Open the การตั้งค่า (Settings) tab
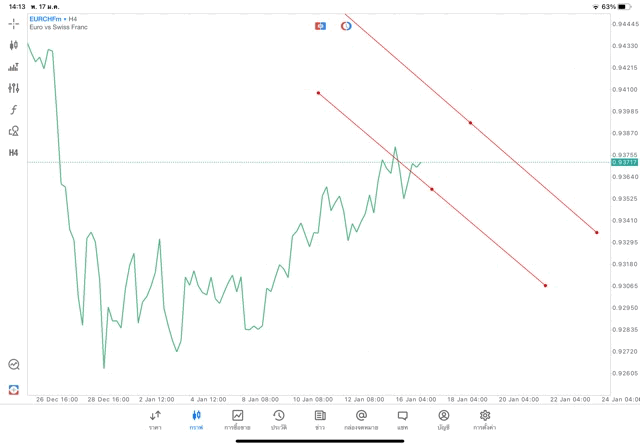The width and height of the screenshot is (640, 447). pos(485,420)
